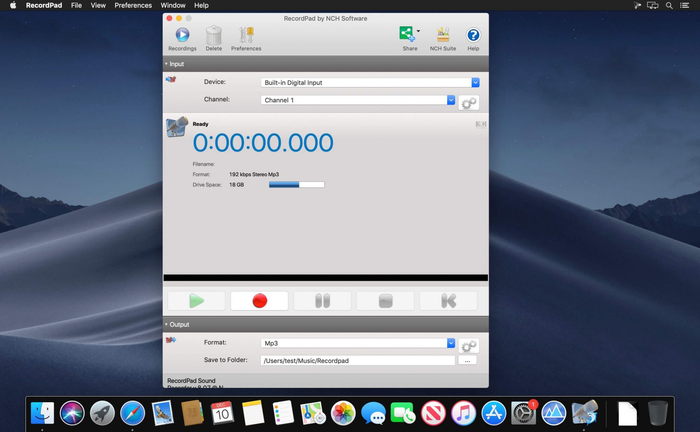Open FaceTime in the dock
The width and height of the screenshot is (700, 432).
[x=403, y=413]
